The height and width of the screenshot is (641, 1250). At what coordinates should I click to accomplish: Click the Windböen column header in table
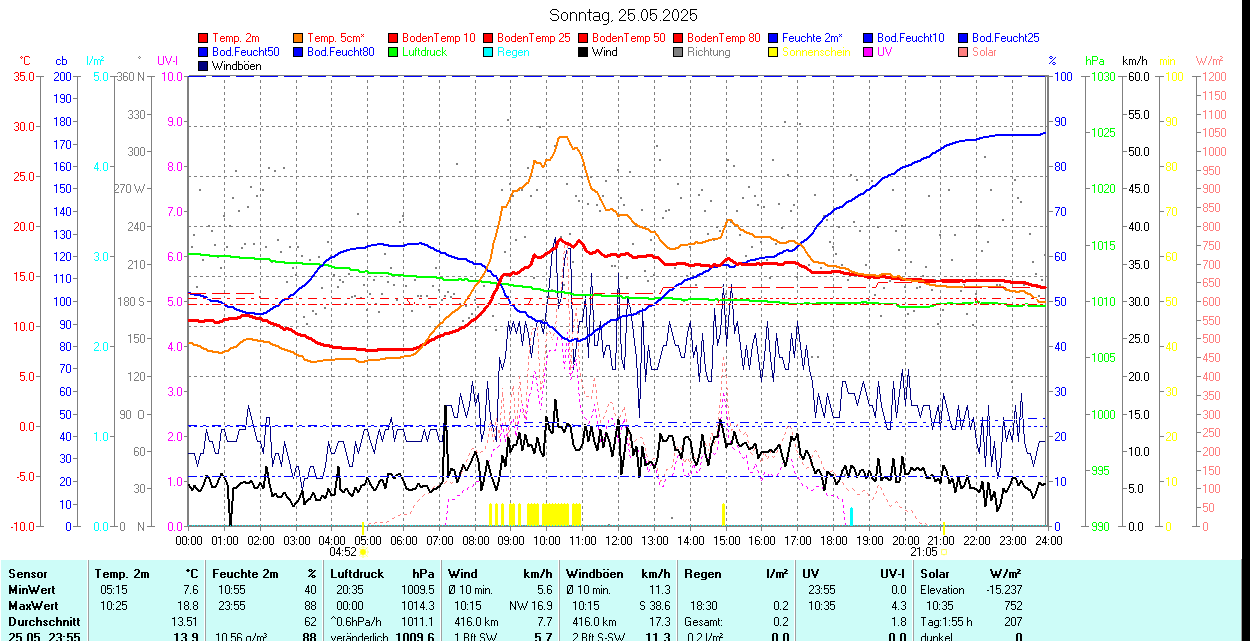point(594,574)
